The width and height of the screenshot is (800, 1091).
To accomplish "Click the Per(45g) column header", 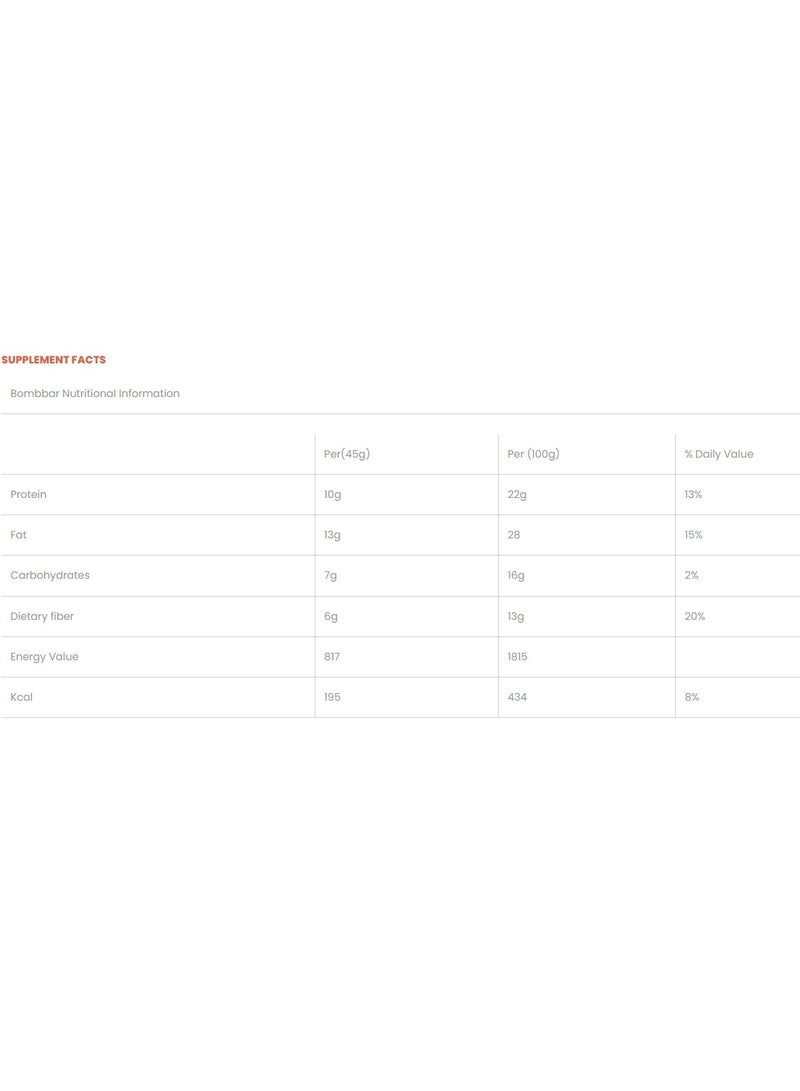I will (x=347, y=454).
